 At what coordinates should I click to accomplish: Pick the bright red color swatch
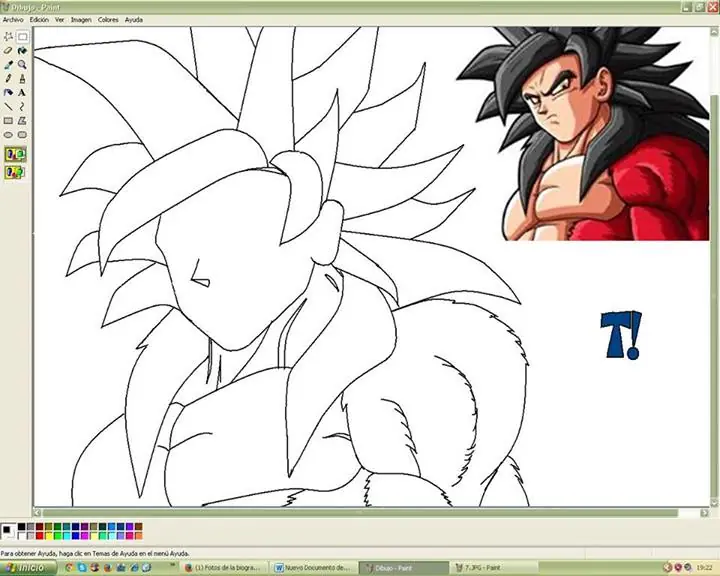pos(39,536)
